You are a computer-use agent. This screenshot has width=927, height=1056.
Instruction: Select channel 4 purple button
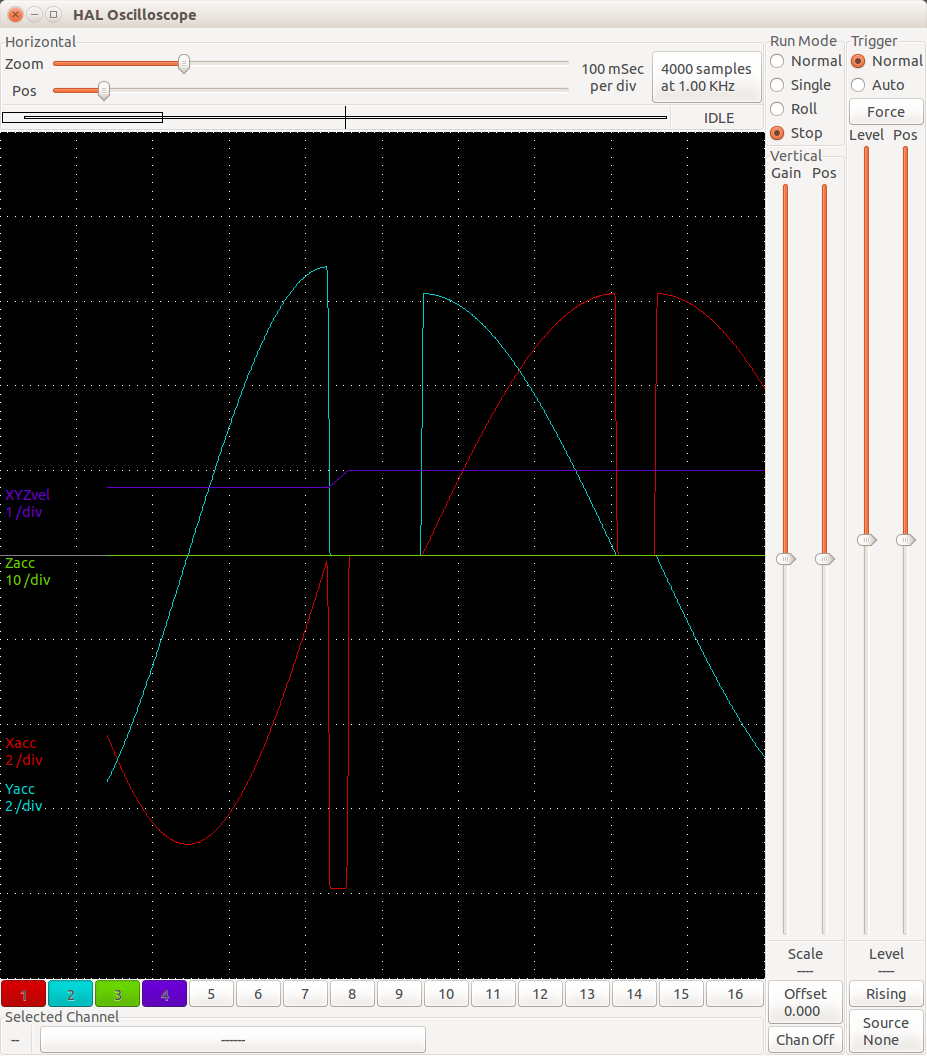click(x=165, y=994)
